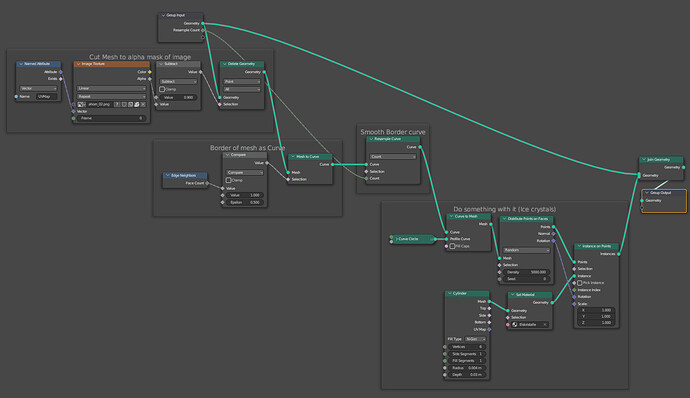Image resolution: width=690 pixels, height=398 pixels.
Task: Click the Geometry input socket on Group Output
Action: point(642,201)
